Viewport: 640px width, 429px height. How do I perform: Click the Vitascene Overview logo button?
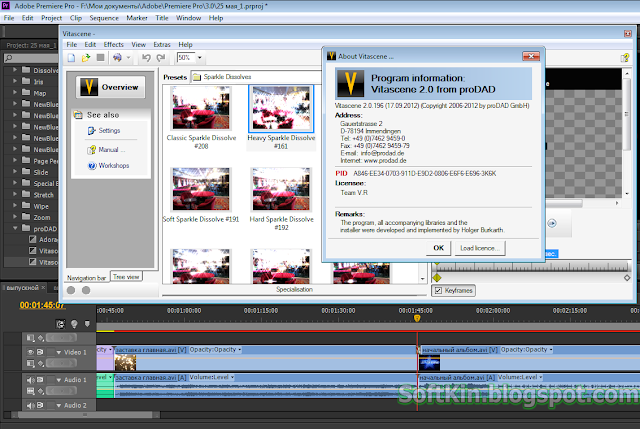110,87
